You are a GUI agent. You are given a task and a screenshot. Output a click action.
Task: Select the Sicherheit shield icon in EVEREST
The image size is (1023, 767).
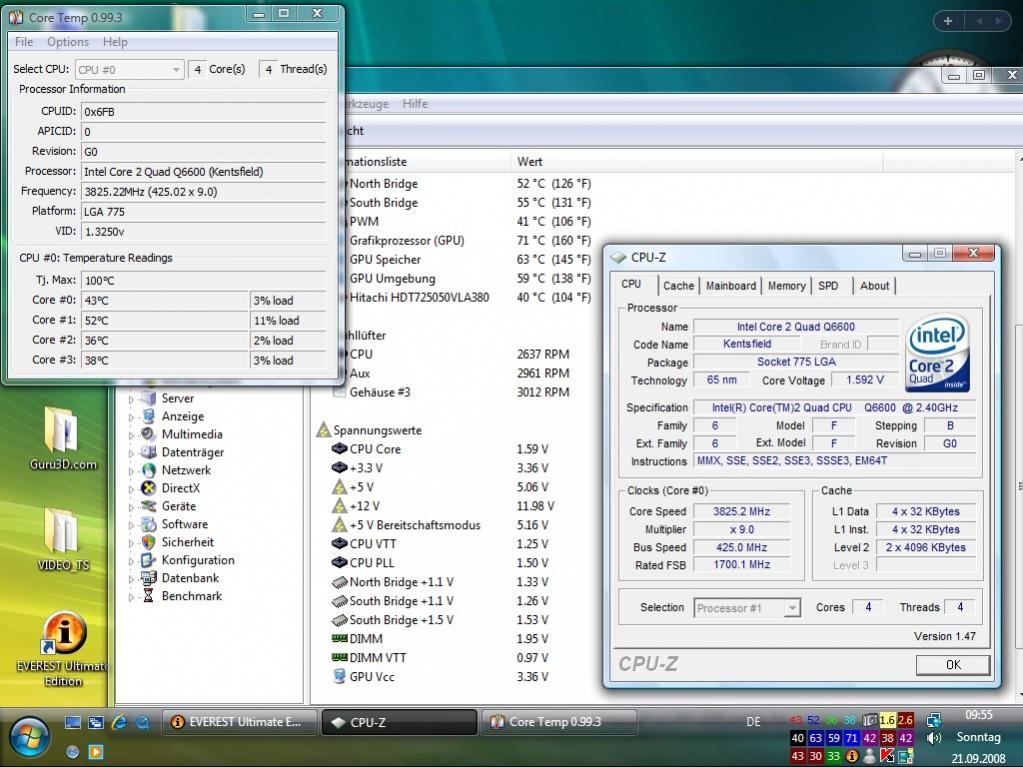pyautogui.click(x=149, y=541)
